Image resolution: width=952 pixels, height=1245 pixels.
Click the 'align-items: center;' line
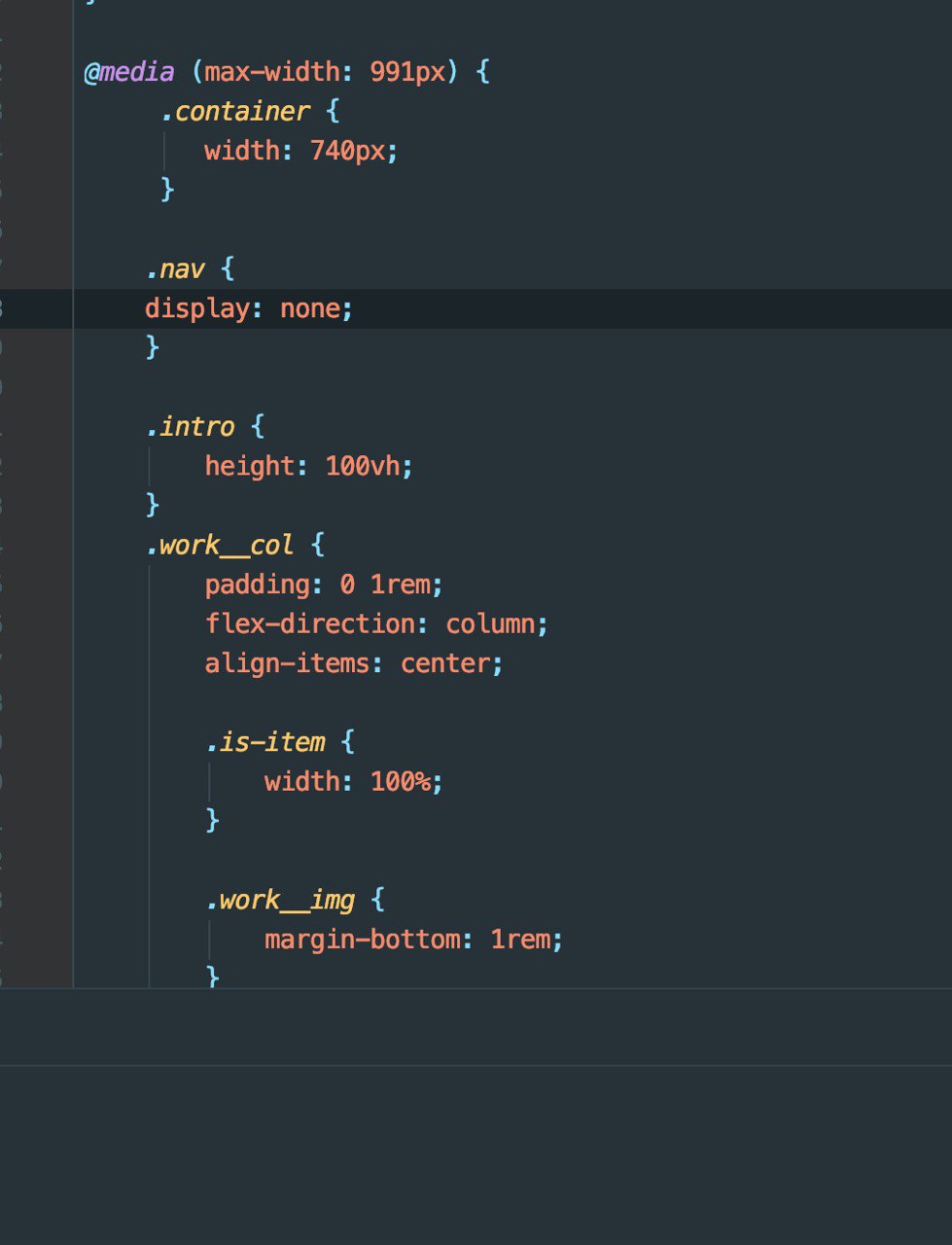point(354,663)
